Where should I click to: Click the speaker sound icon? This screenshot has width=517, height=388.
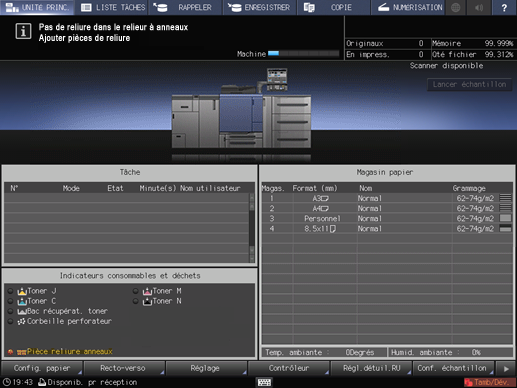click(x=479, y=7)
